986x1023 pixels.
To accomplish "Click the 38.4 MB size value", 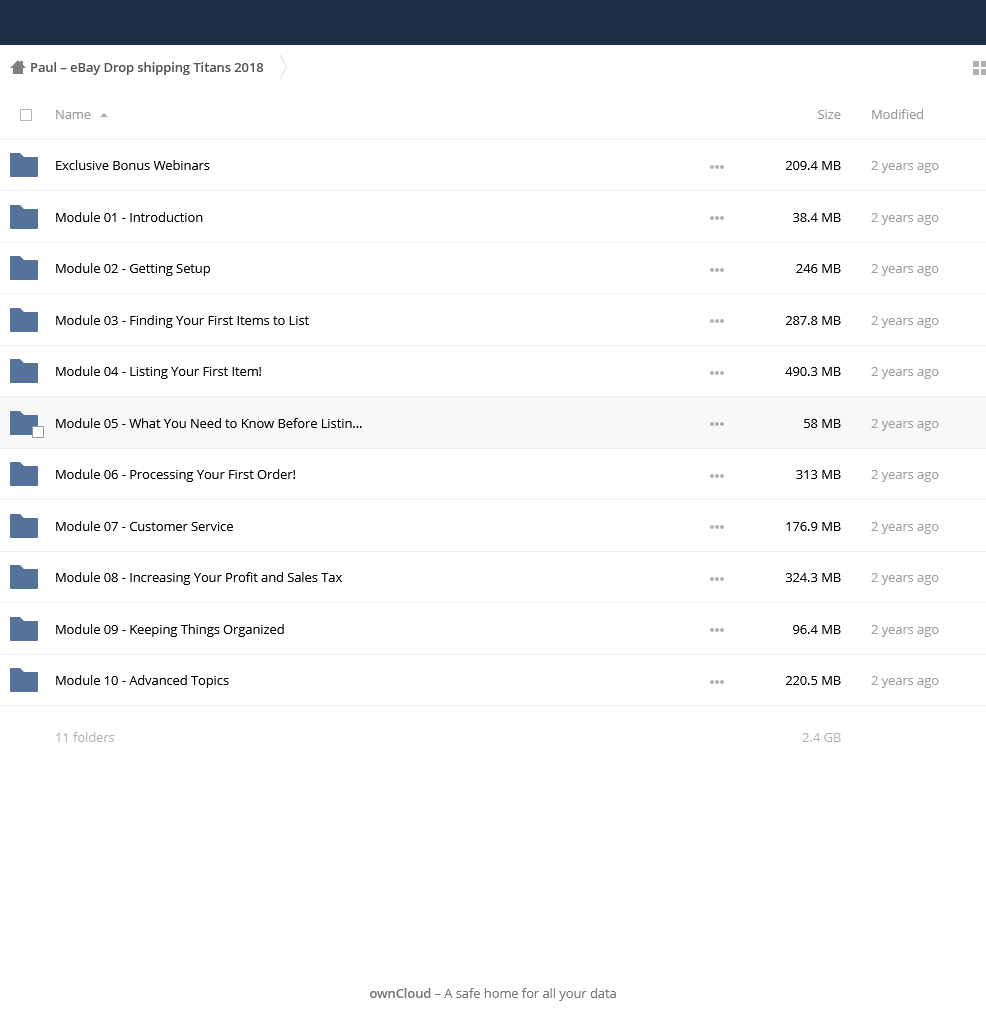I will 816,217.
